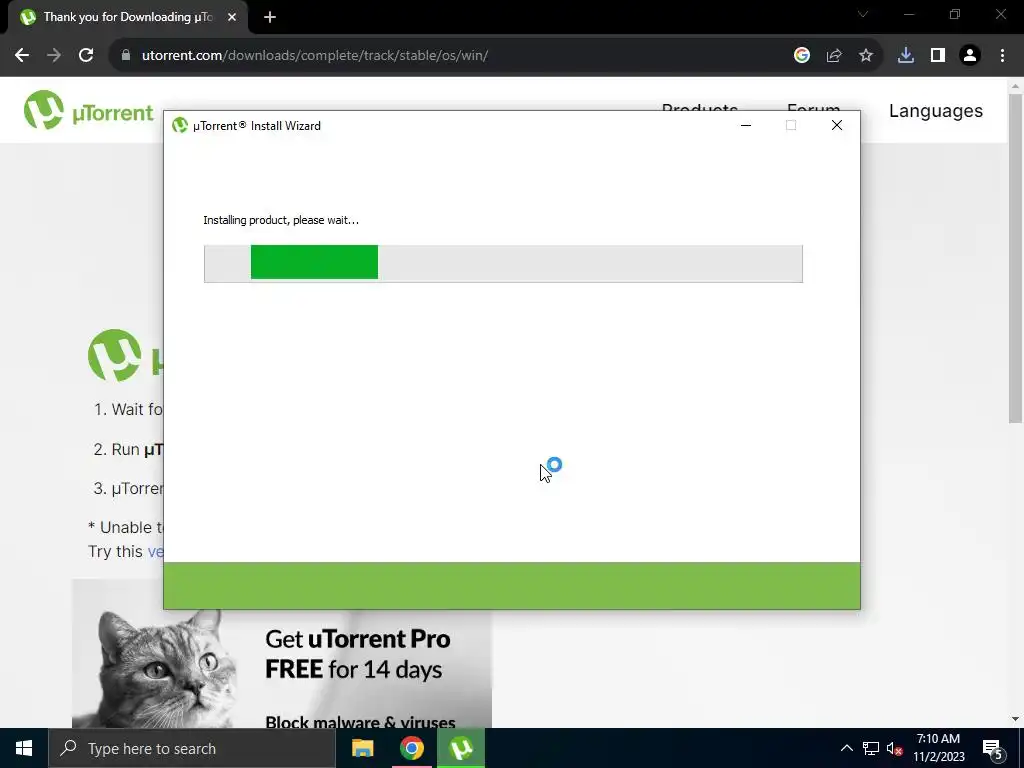Click the lock icon in address bar

(125, 56)
